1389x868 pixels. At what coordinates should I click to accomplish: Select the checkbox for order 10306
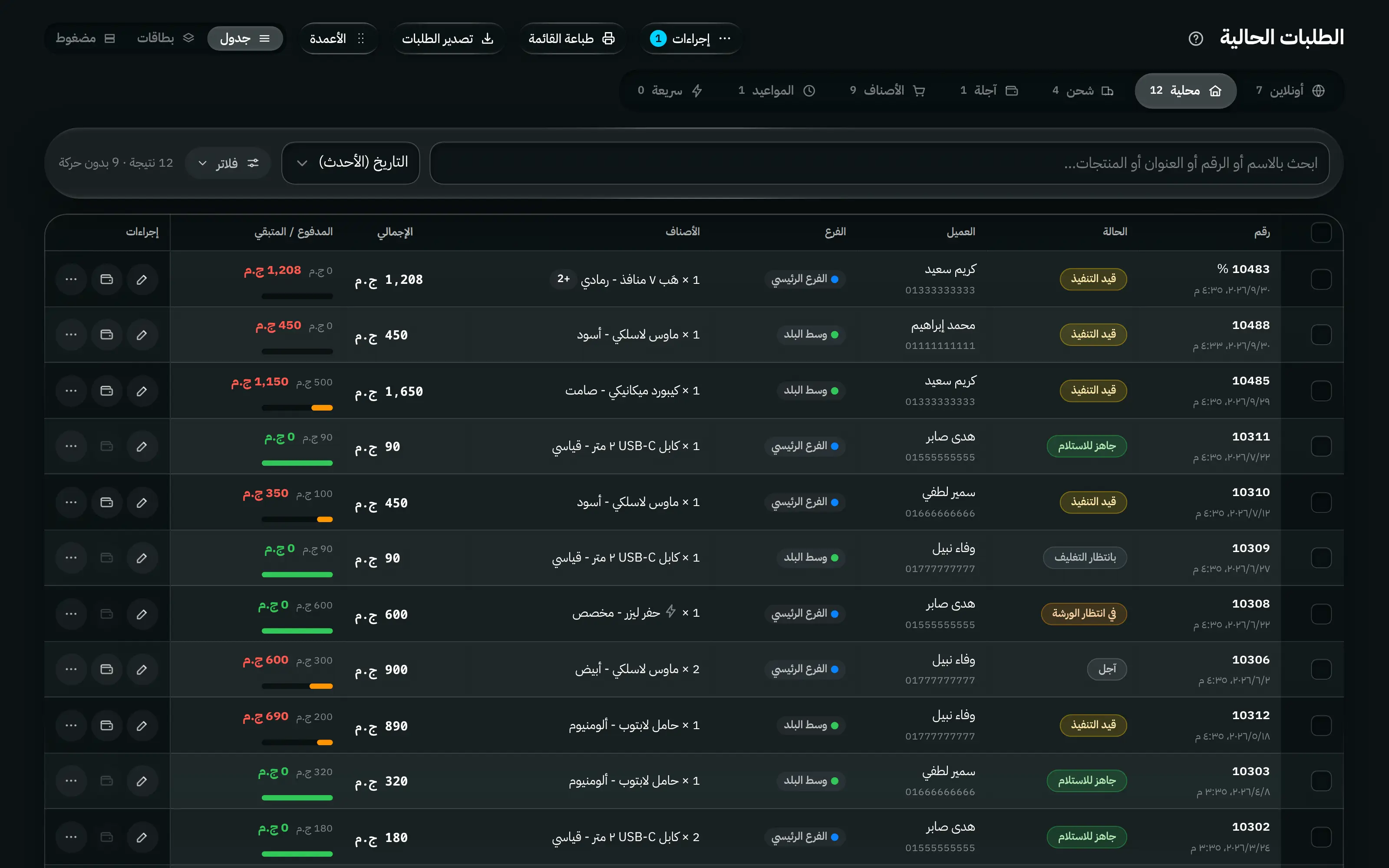click(x=1321, y=669)
